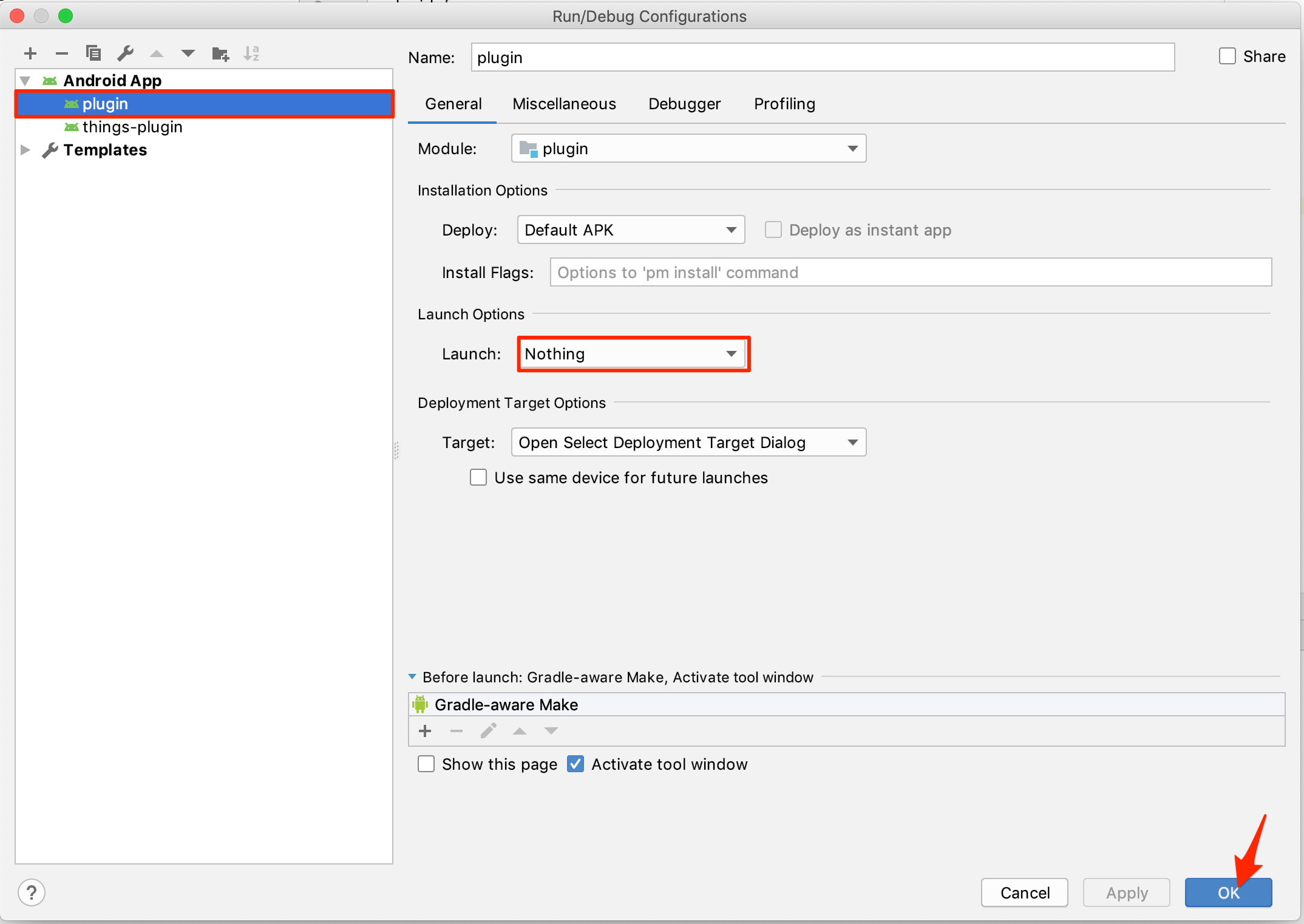
Task: Uncheck Activate tool window
Action: [575, 764]
